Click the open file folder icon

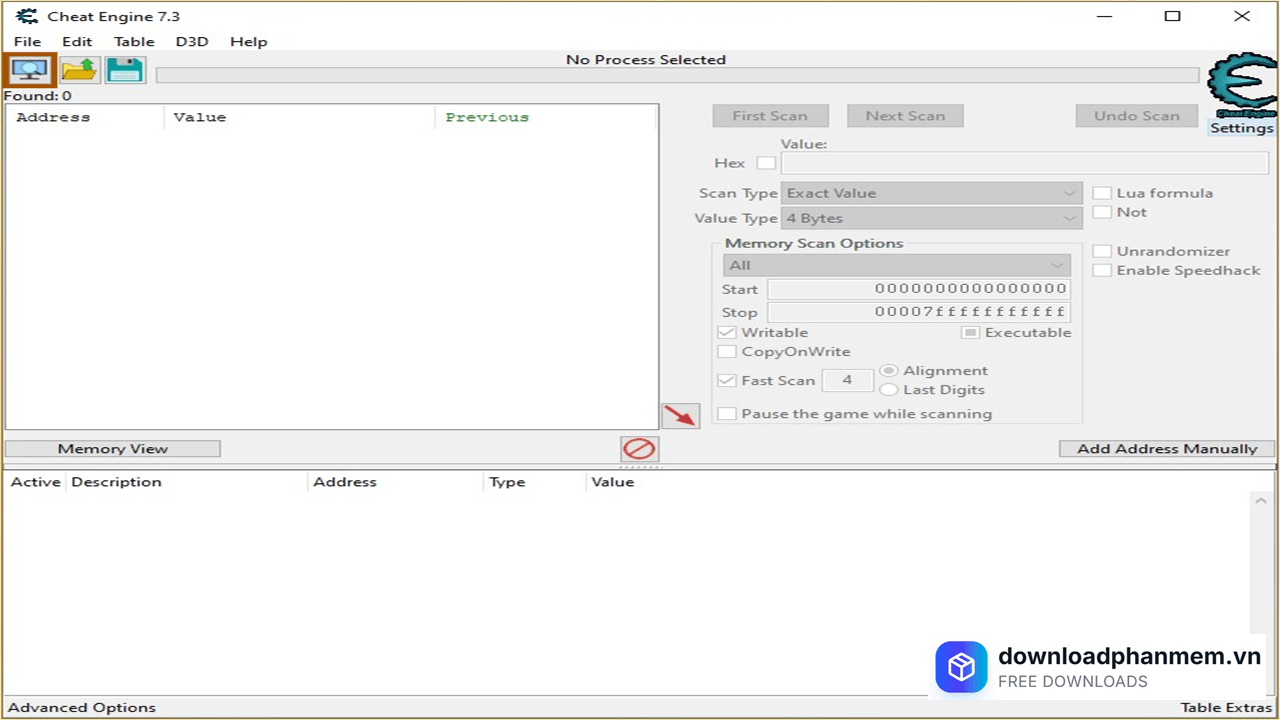tap(79, 70)
